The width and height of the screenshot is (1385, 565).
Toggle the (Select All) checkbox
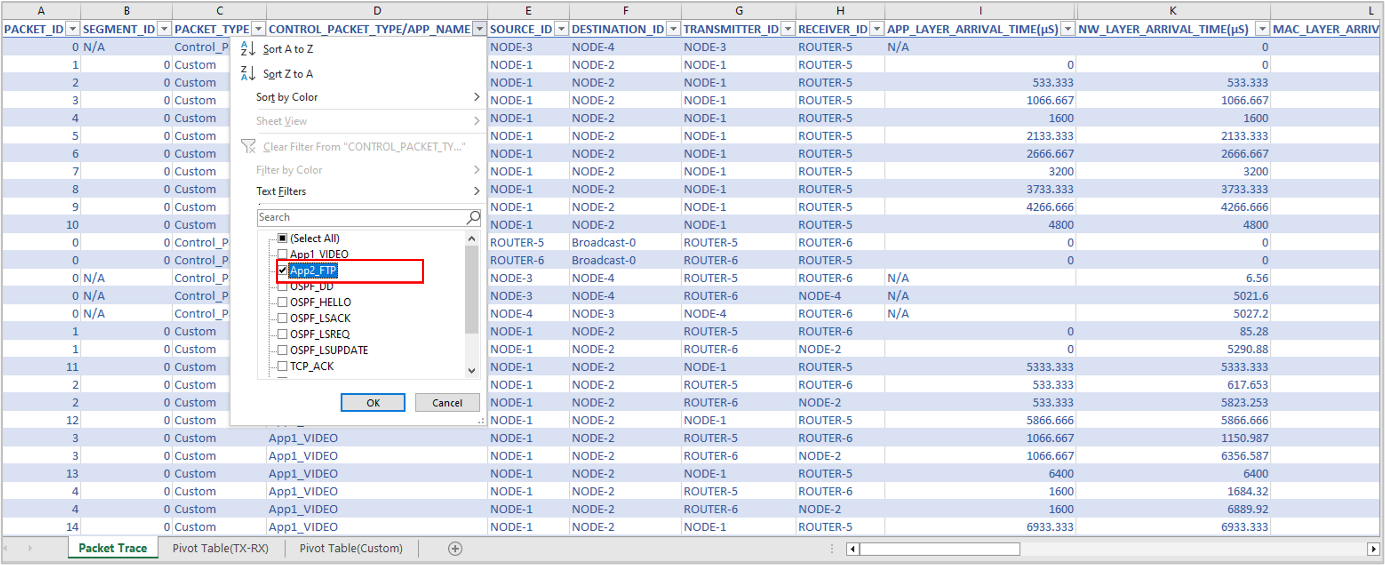tap(283, 238)
